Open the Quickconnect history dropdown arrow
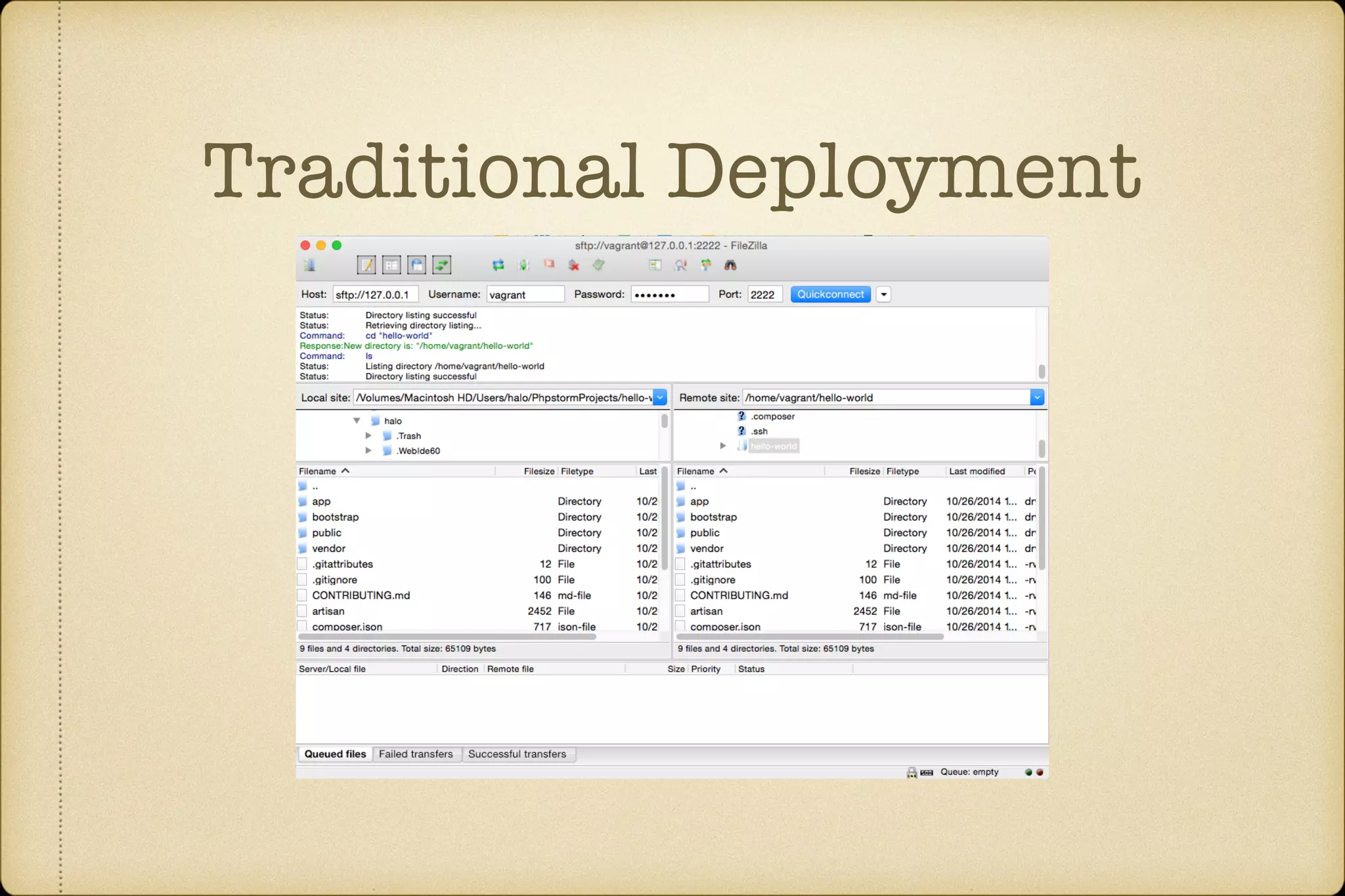Screen dimensions: 1345x896 pos(884,295)
